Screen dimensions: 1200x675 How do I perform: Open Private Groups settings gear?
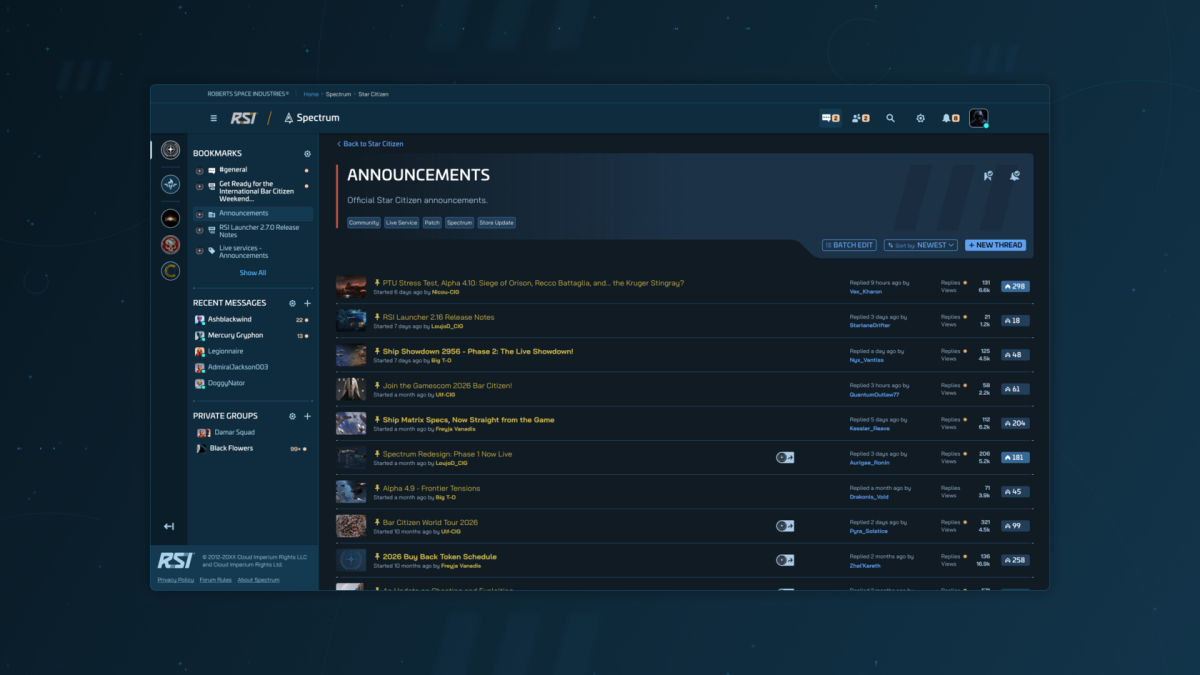click(292, 416)
